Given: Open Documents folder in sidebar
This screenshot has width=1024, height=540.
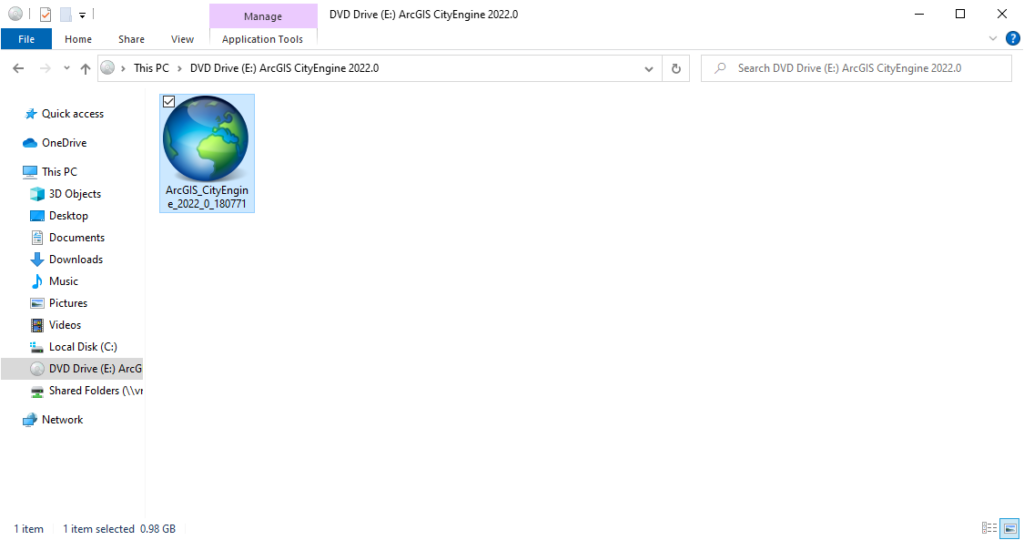Looking at the screenshot, I should pyautogui.click(x=76, y=238).
